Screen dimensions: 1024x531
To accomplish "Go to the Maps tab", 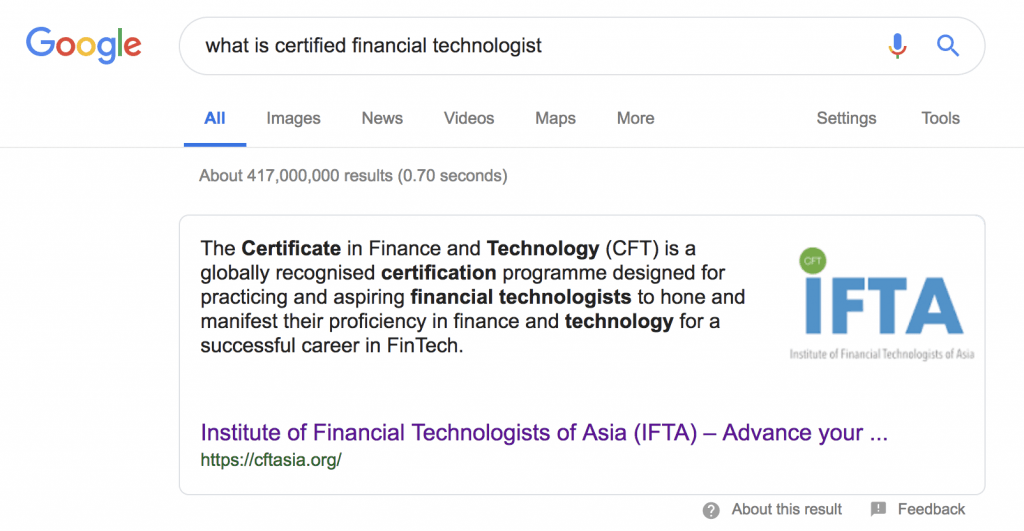I will tap(555, 118).
